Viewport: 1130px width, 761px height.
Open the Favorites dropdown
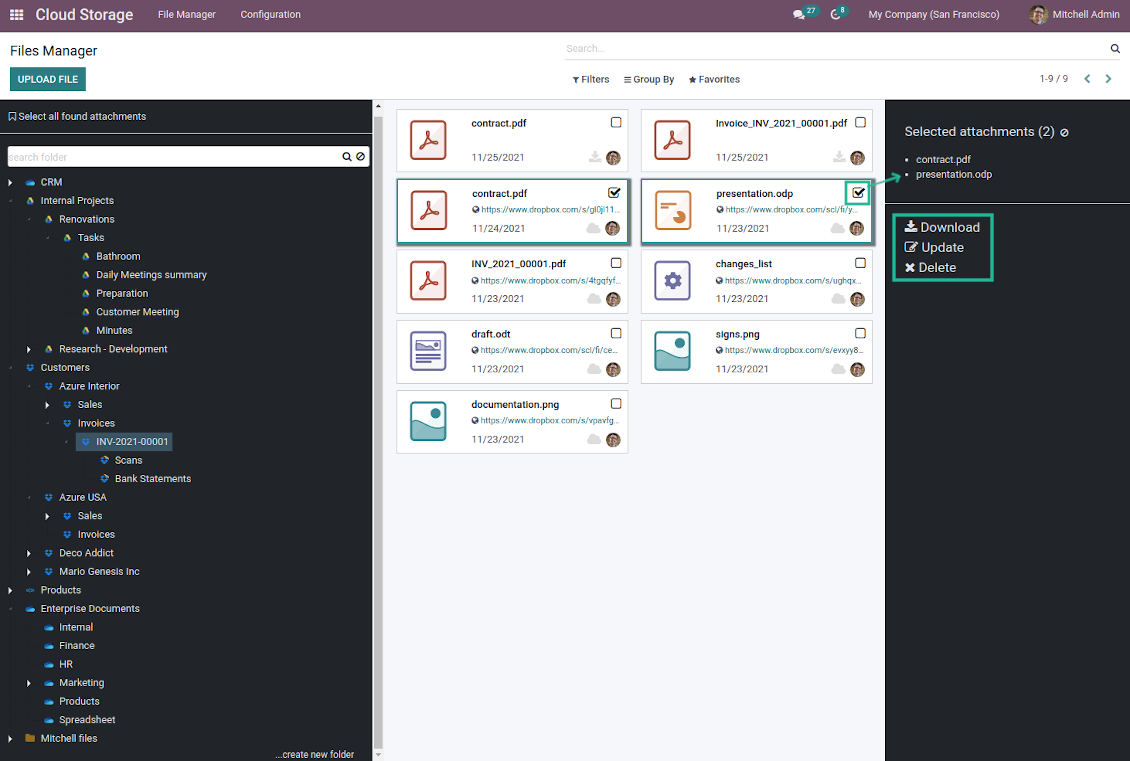pyautogui.click(x=714, y=79)
